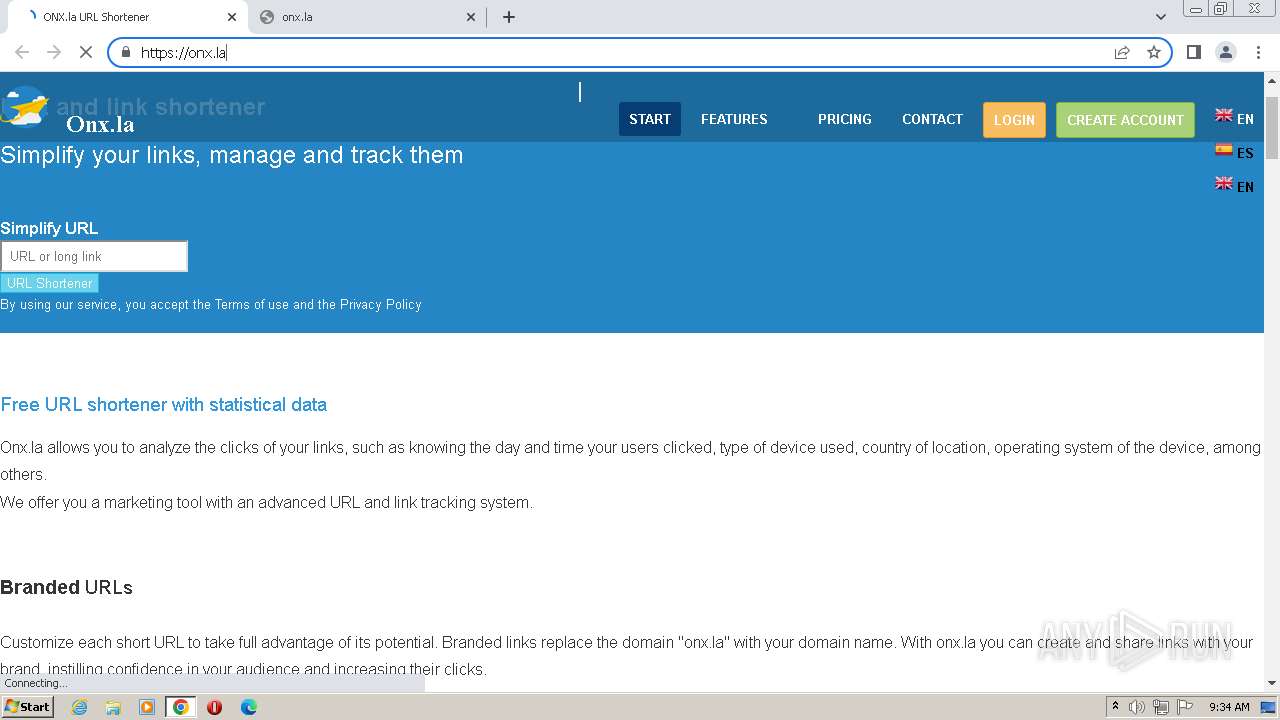Select the ES Spanish language option

point(1234,152)
